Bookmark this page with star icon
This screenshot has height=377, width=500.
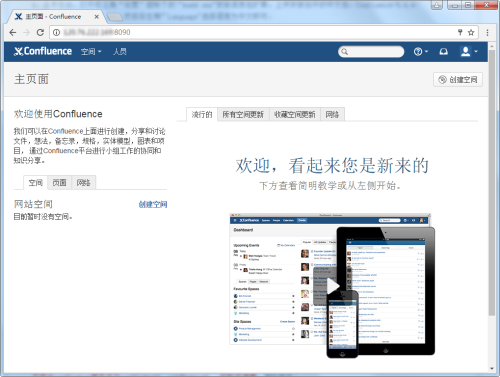pyautogui.click(x=471, y=32)
